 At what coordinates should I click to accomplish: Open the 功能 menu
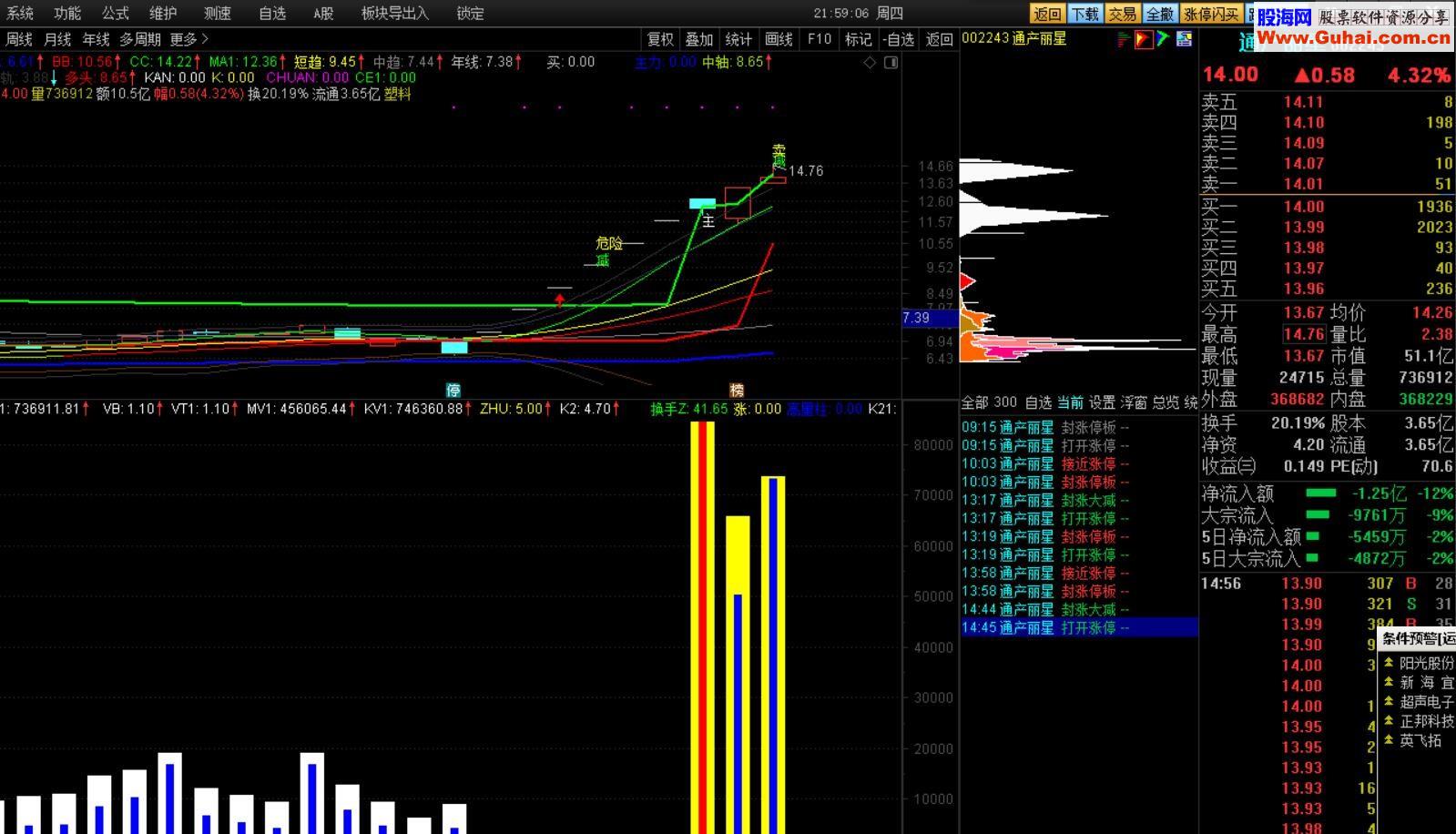pos(67,13)
